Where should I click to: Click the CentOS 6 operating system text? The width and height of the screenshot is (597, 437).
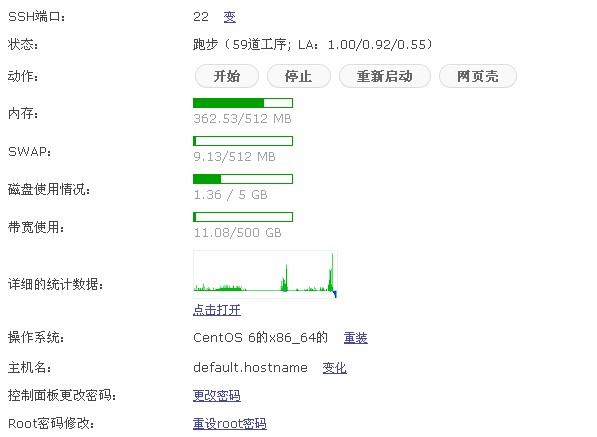260,338
